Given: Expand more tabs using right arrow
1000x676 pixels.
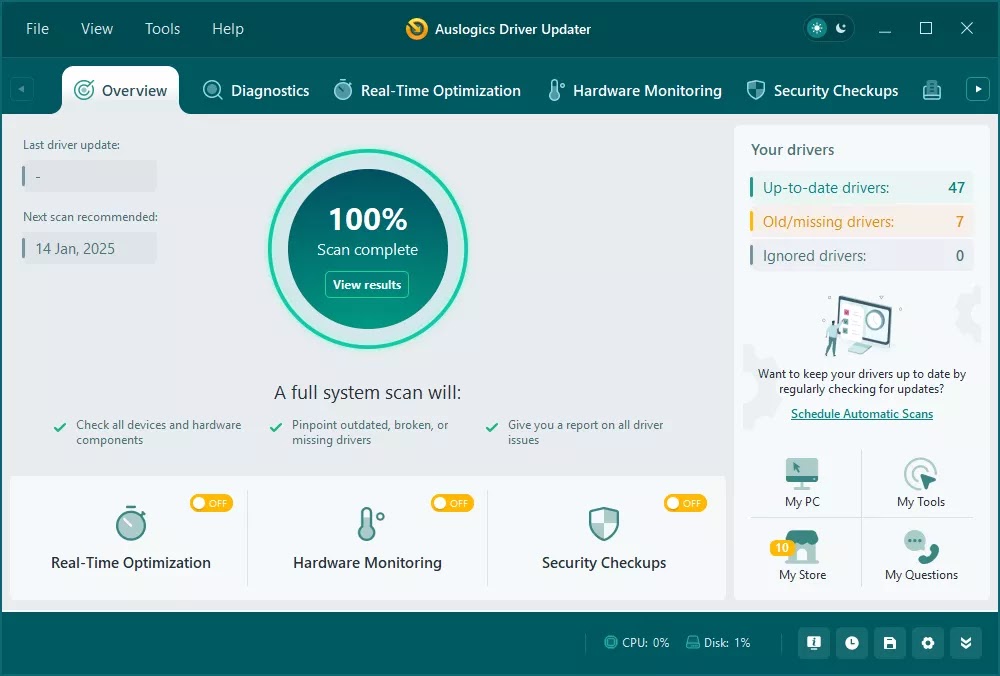Looking at the screenshot, I should (978, 88).
